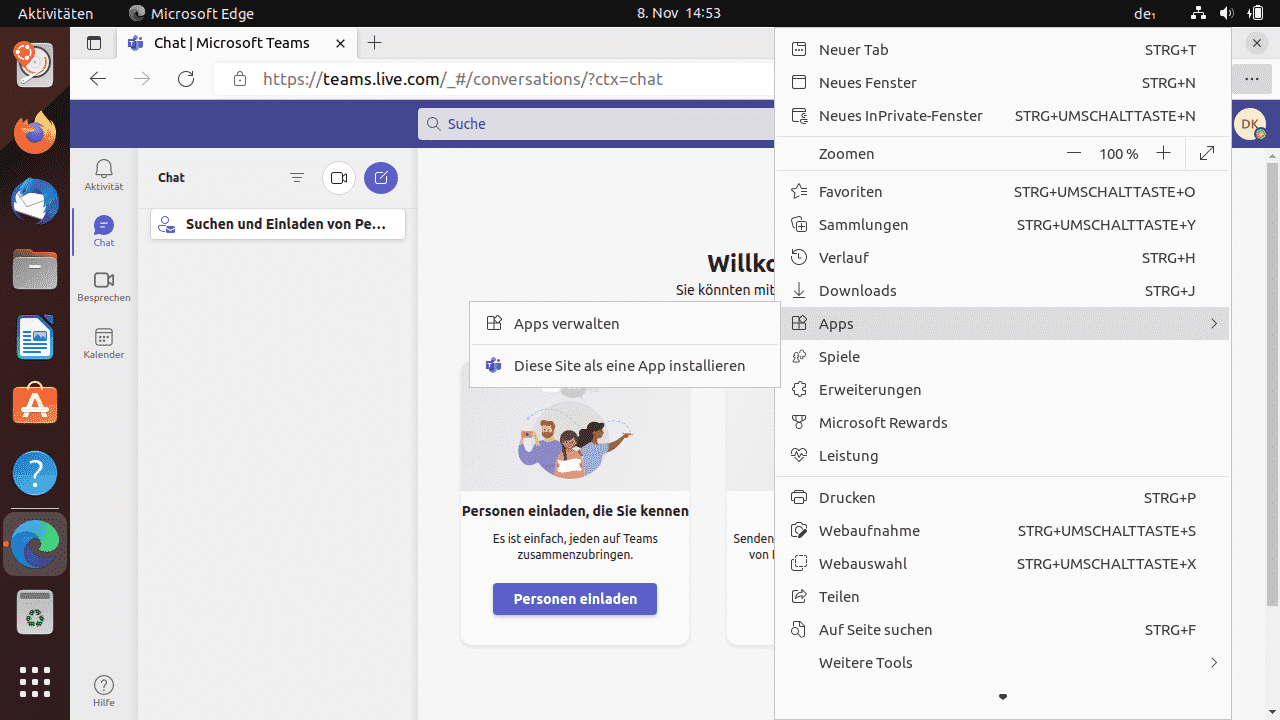Viewport: 1280px width, 720px height.
Task: Open the chat filter icon
Action: click(297, 178)
